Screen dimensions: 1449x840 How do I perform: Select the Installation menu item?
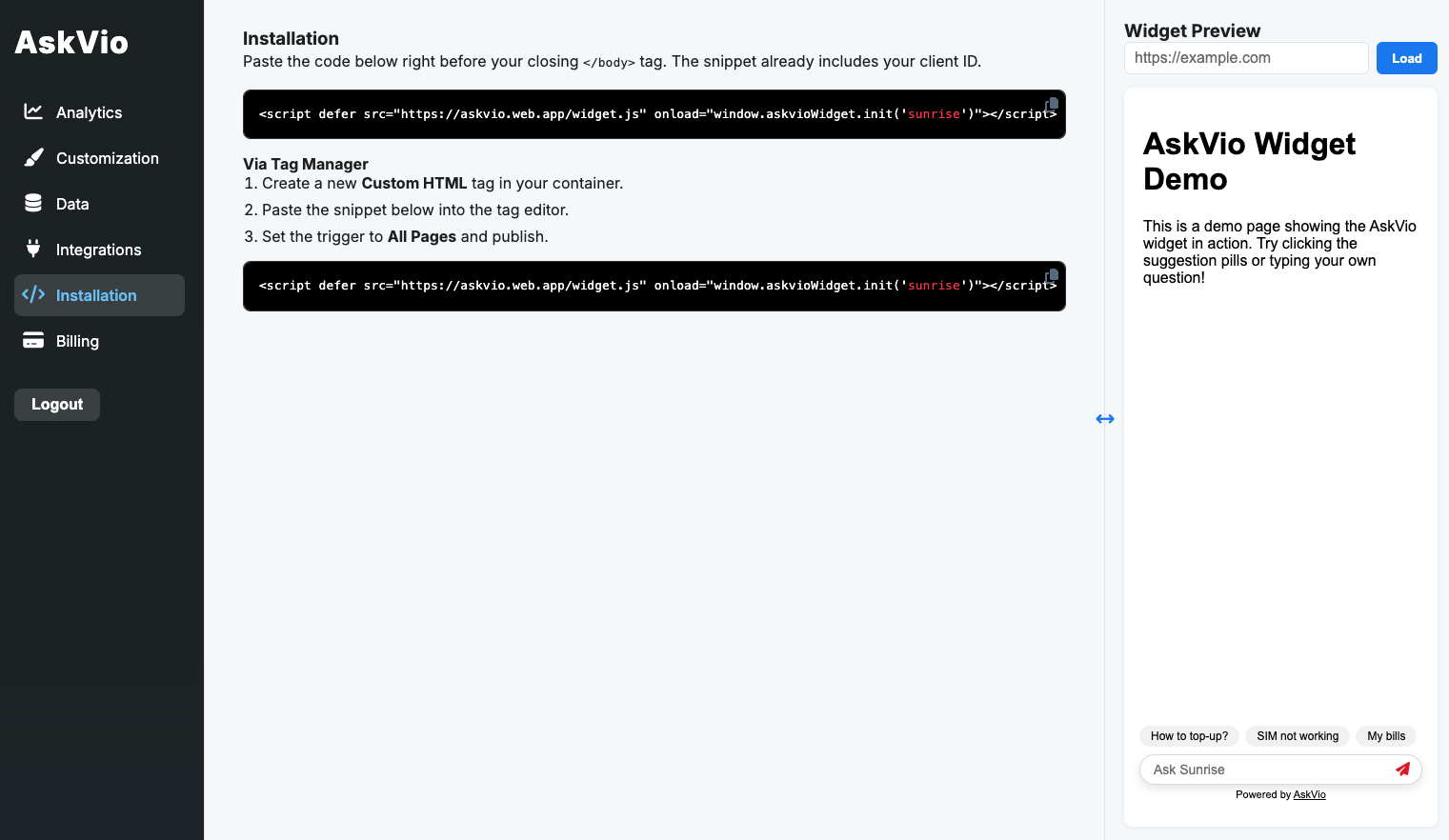[x=99, y=295]
